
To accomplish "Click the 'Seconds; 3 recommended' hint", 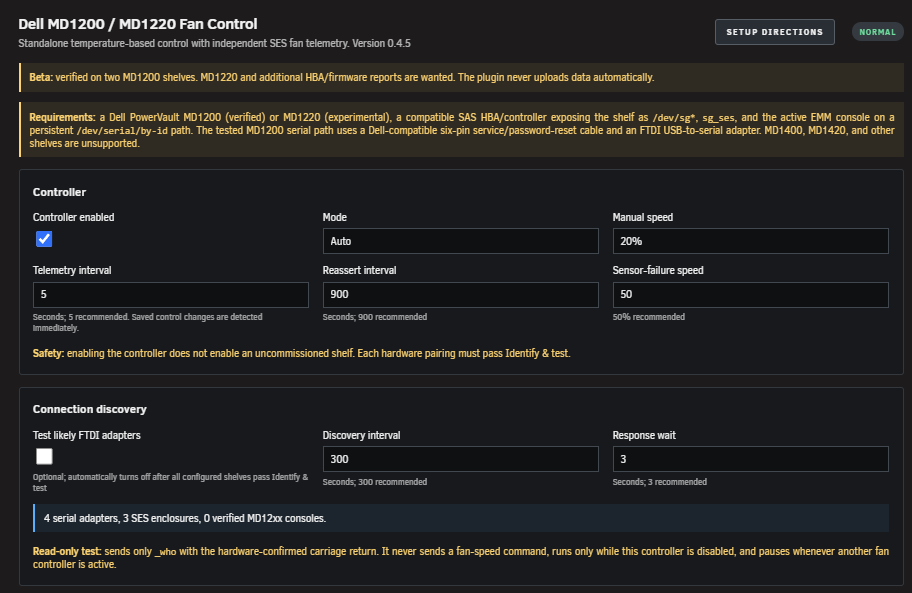I will pos(660,482).
